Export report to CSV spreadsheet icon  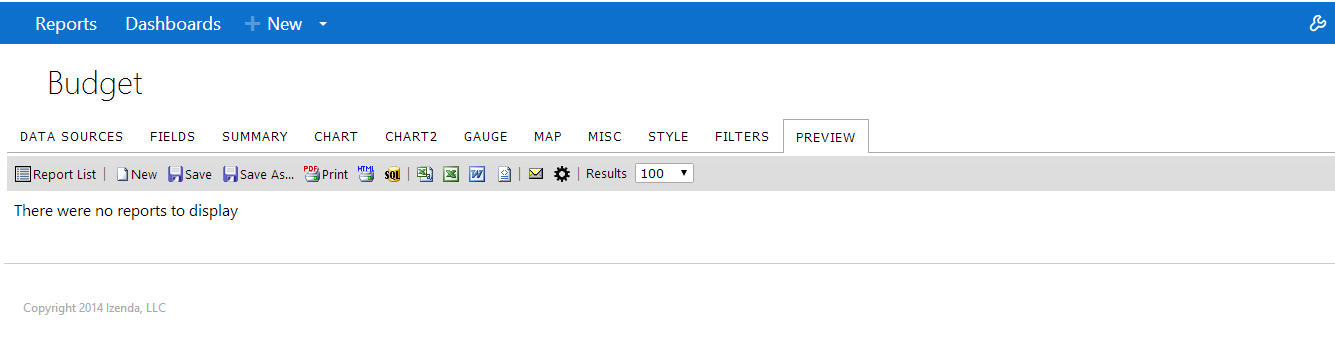(425, 174)
